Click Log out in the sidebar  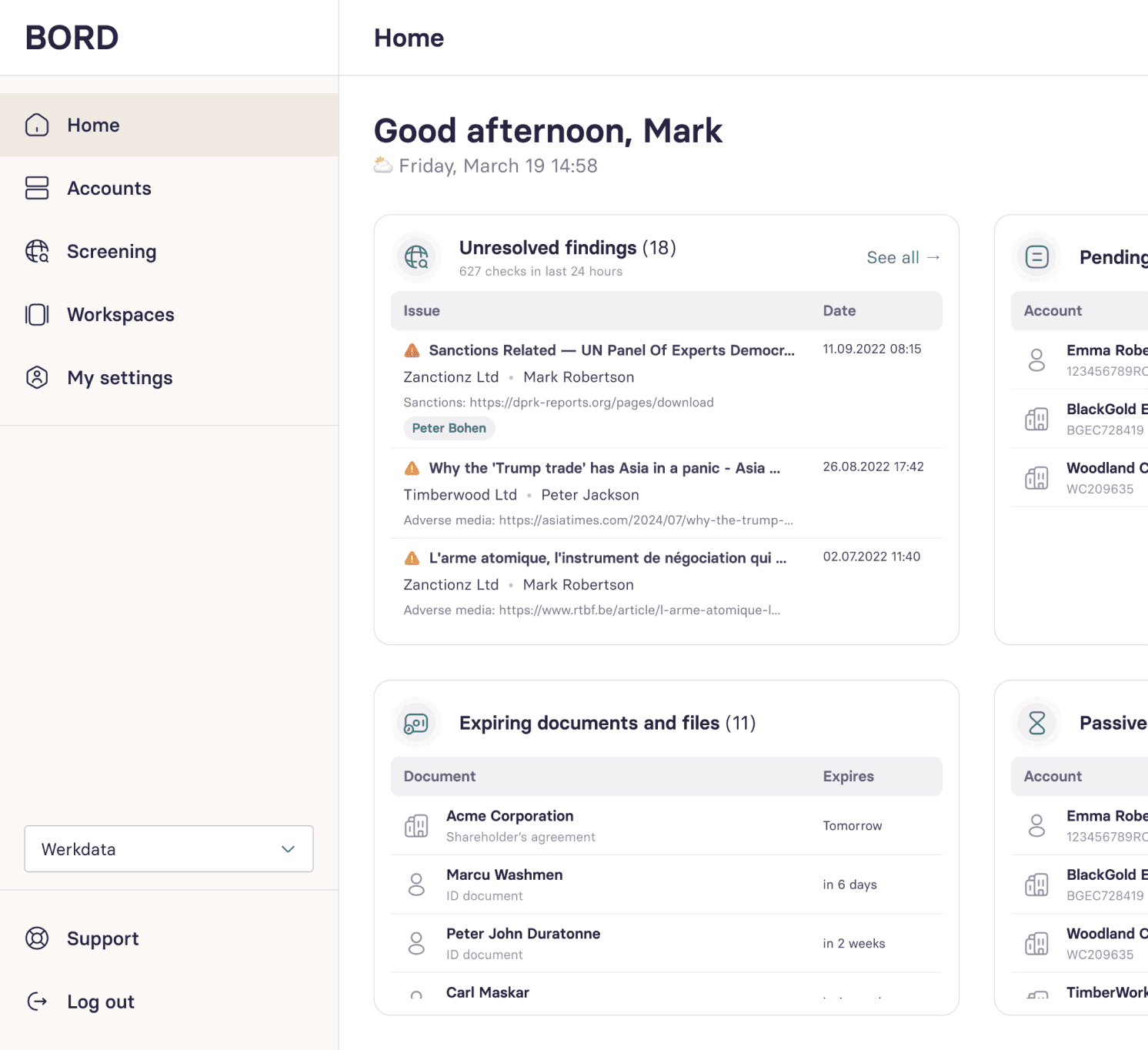[x=169, y=1002]
